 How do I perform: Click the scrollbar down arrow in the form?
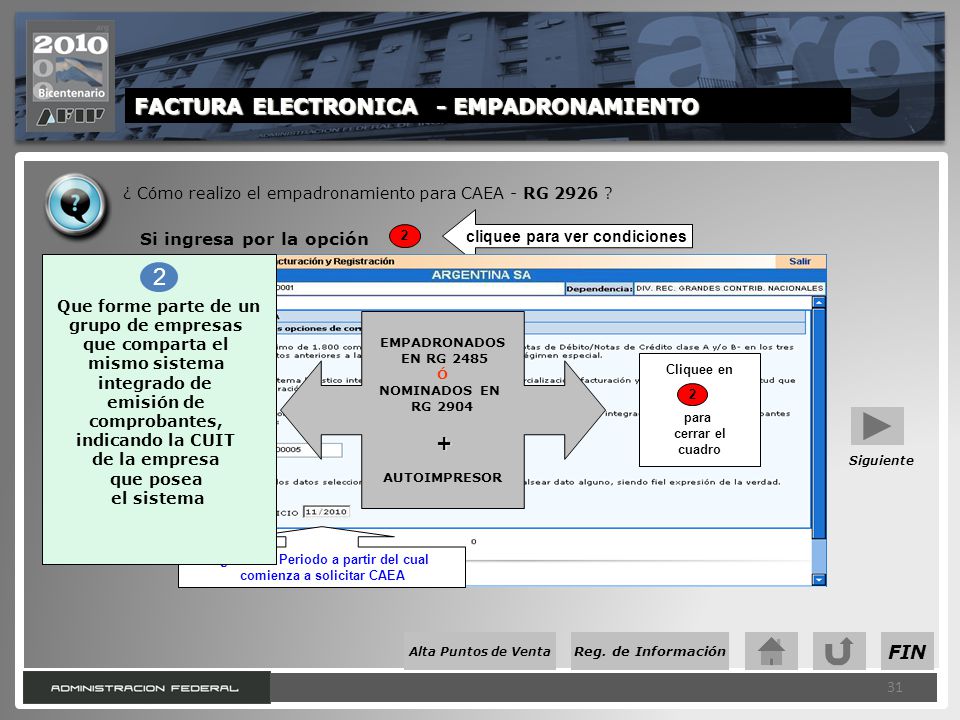(819, 579)
